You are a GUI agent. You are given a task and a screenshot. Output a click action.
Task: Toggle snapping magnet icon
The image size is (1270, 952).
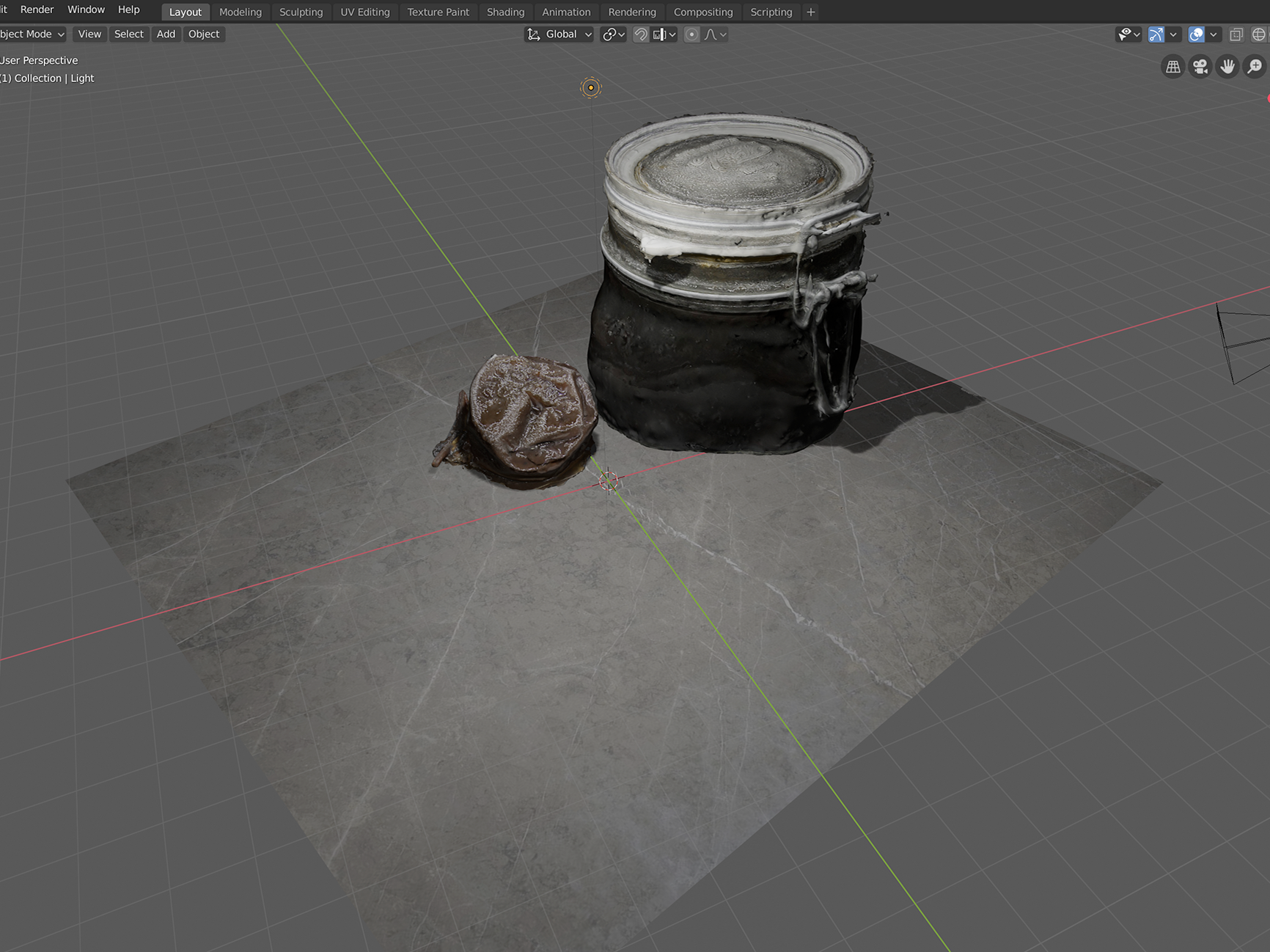click(641, 34)
